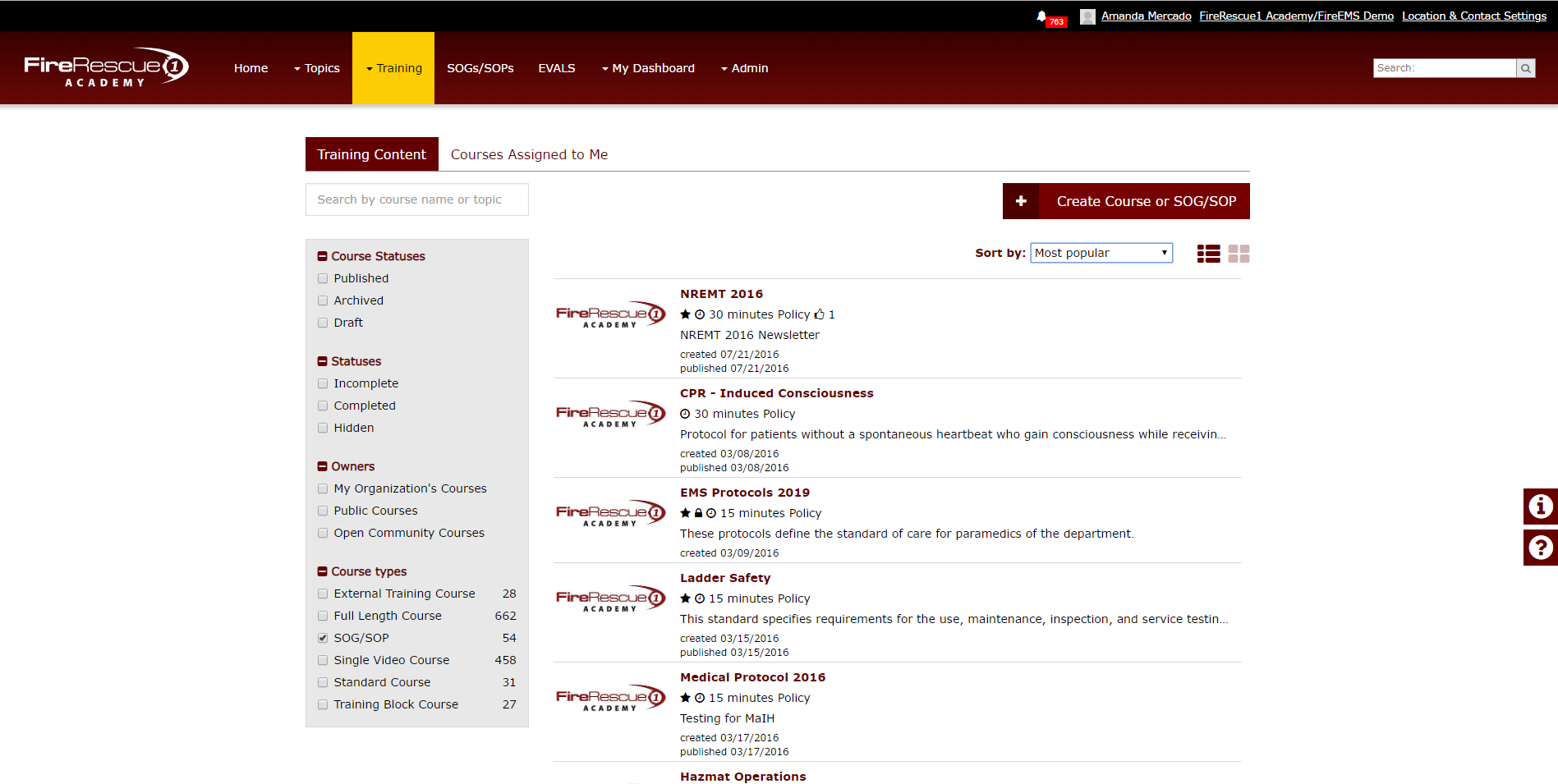Viewport: 1558px width, 784px height.
Task: Enable the Published checkbox
Action: point(323,279)
